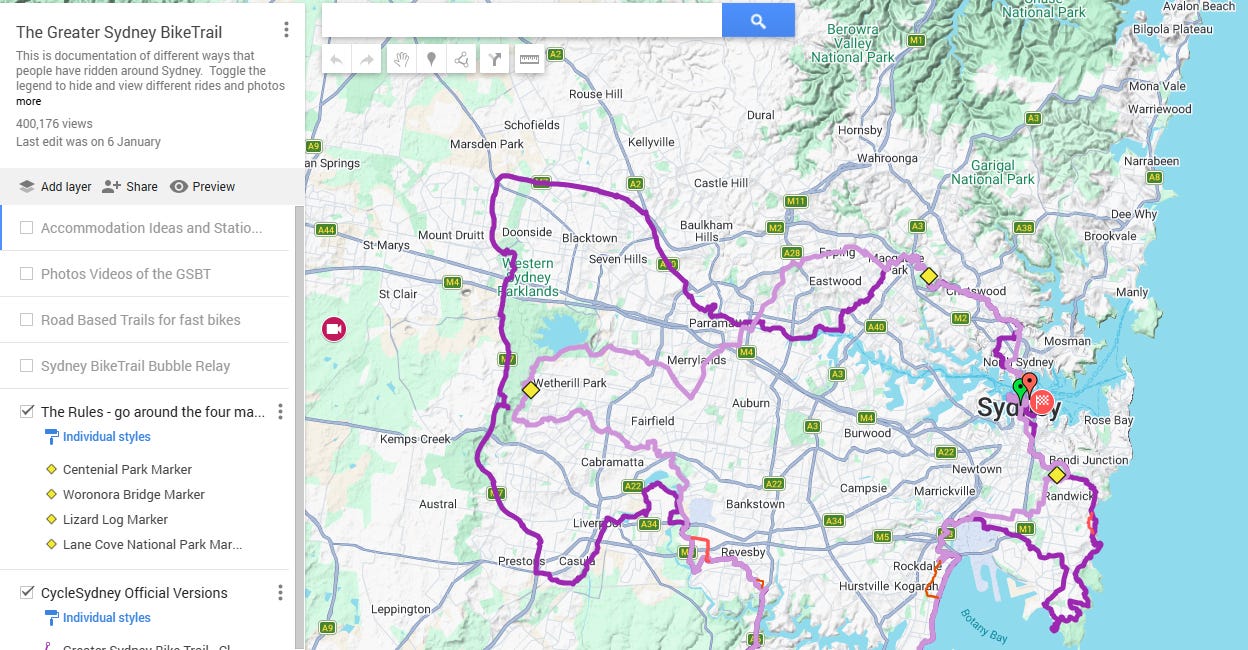Click the Castle Hill label on the map
The height and width of the screenshot is (650, 1248).
[x=721, y=183]
